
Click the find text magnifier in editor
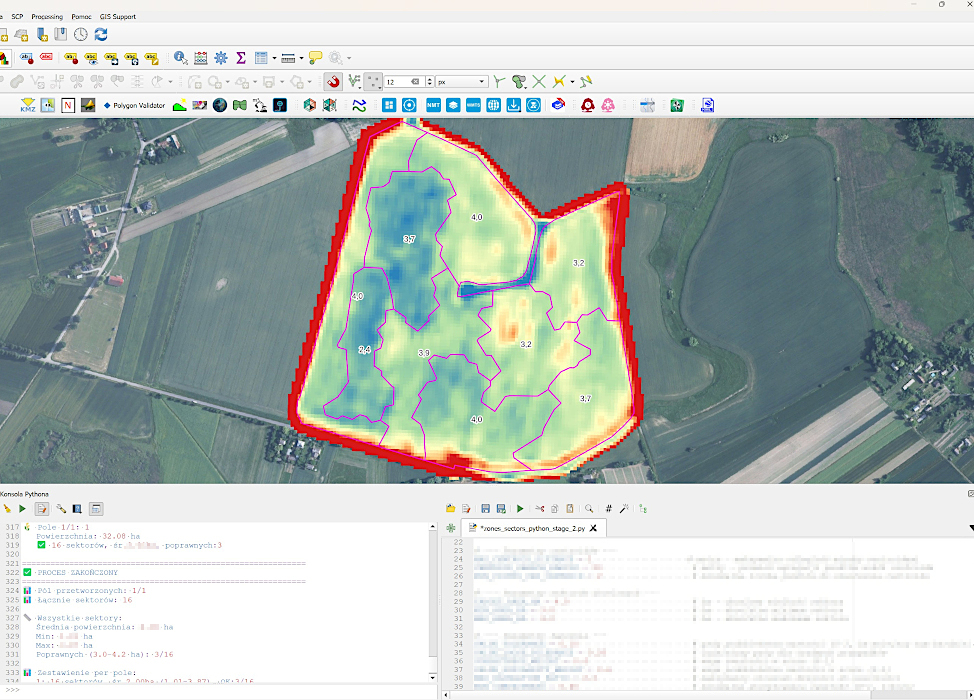click(x=589, y=509)
